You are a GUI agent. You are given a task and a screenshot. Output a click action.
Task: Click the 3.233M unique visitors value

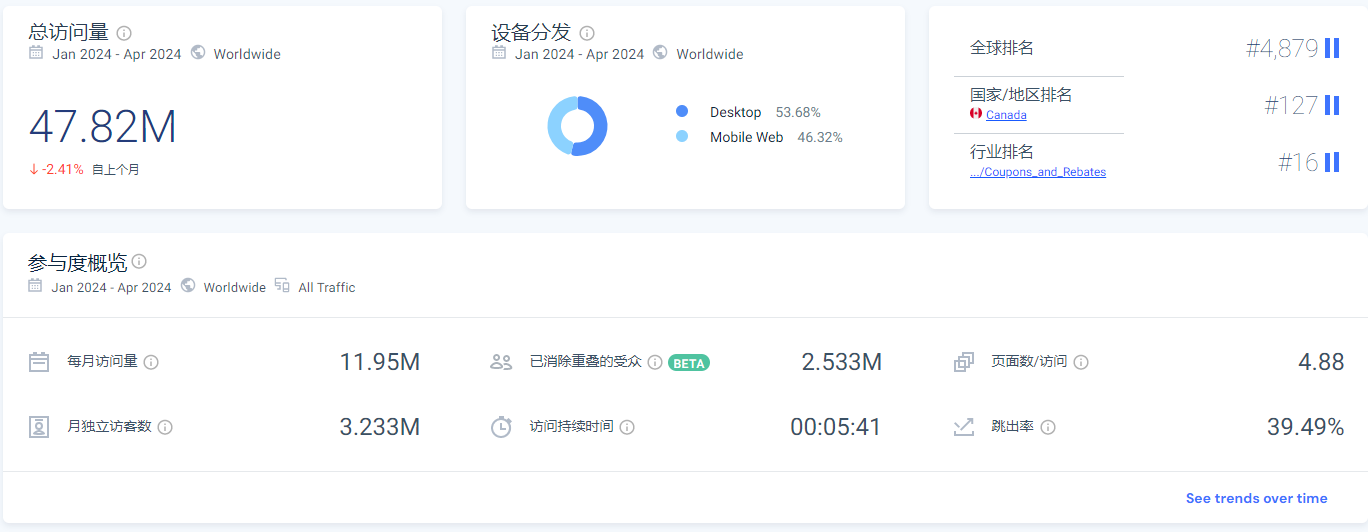(x=380, y=427)
